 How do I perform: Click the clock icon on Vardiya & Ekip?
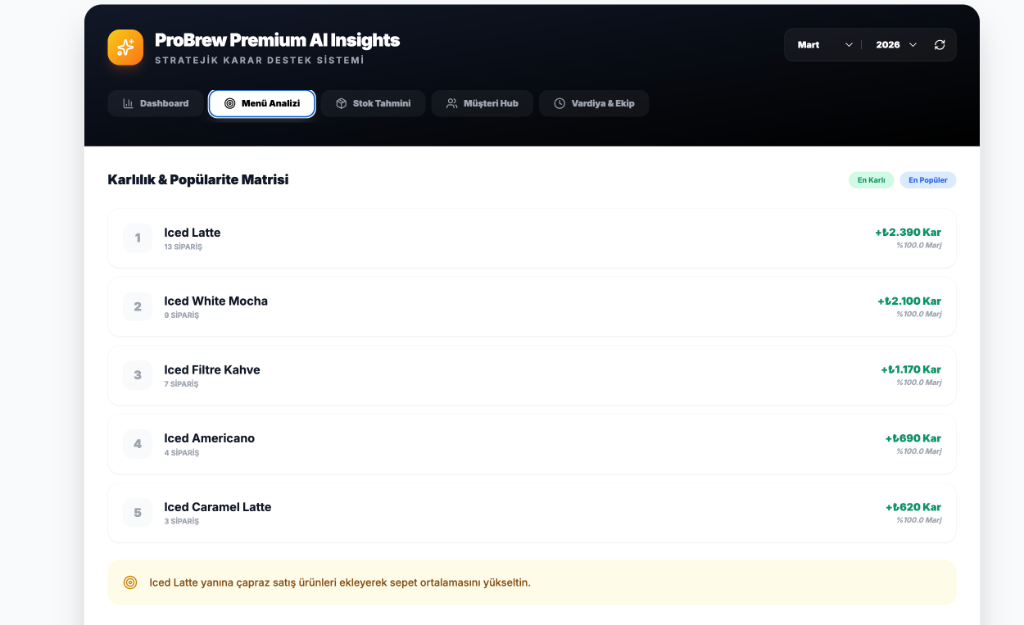(559, 104)
